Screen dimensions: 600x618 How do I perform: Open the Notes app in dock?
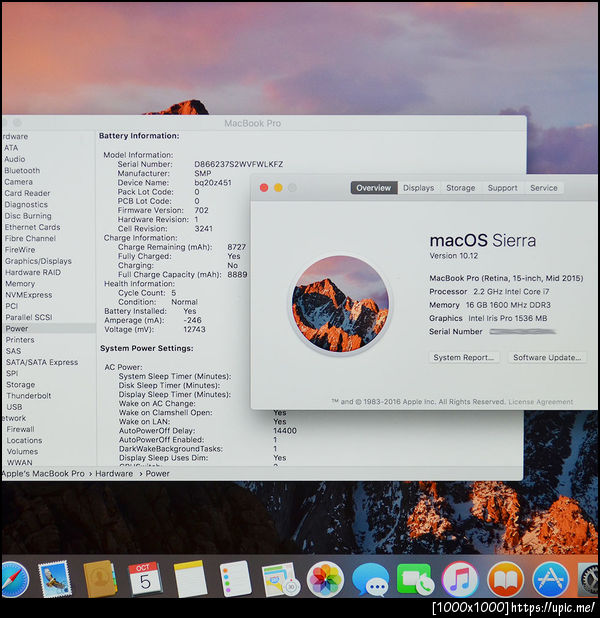pyautogui.click(x=190, y=579)
